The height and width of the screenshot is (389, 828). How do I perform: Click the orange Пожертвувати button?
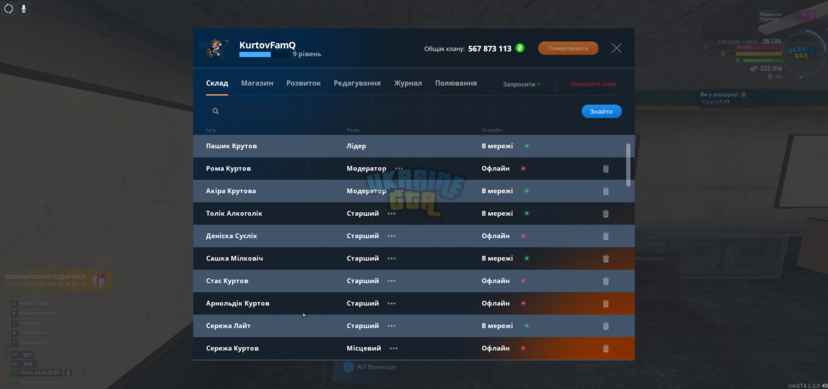(x=568, y=48)
